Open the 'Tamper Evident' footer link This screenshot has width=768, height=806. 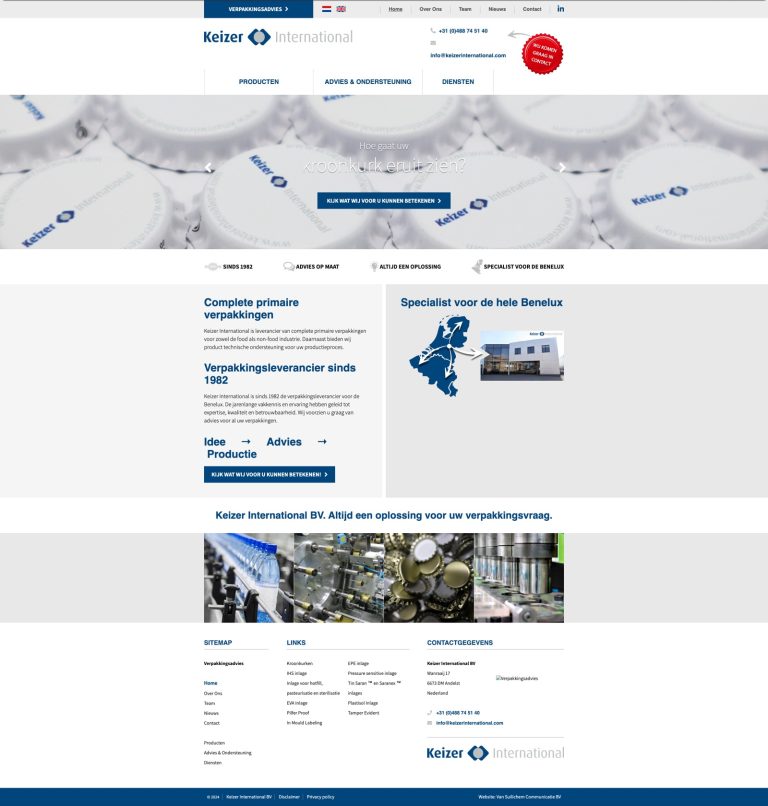coord(363,713)
